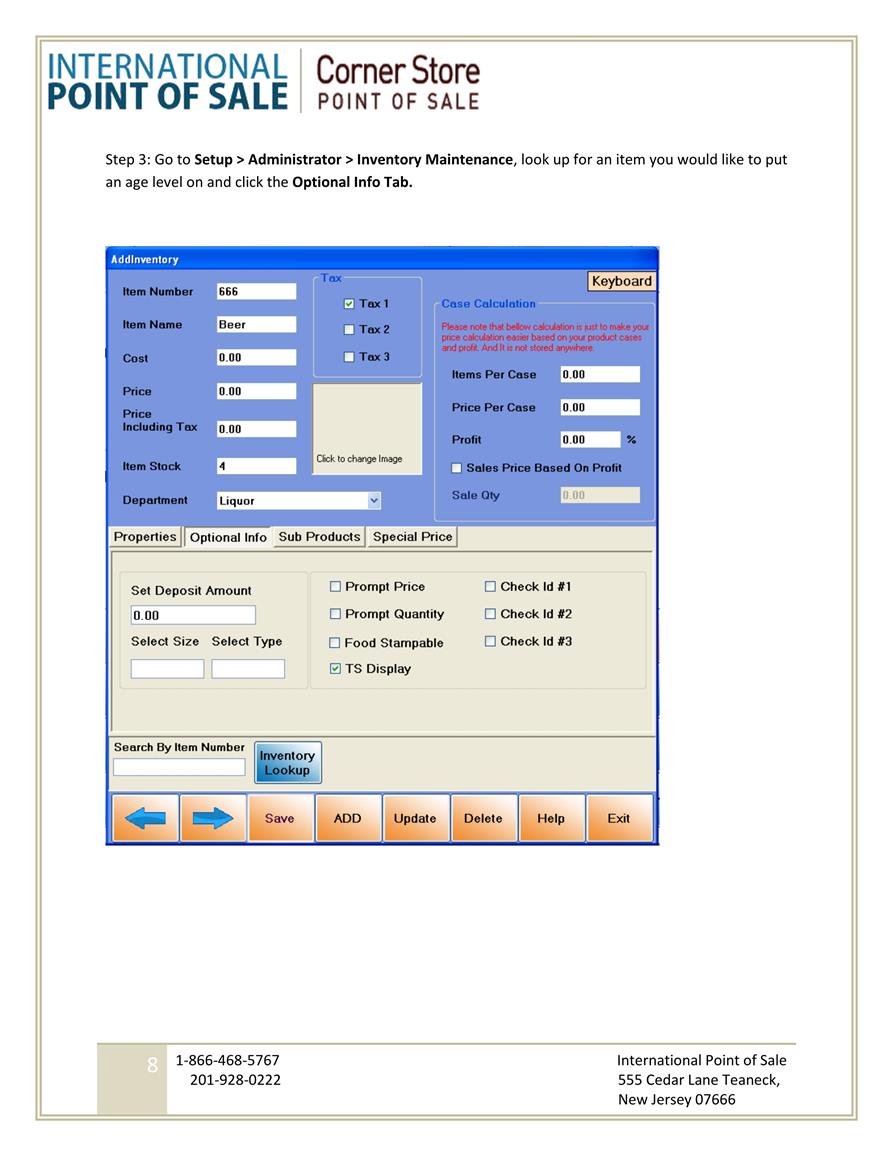This screenshot has height=1155, width=892.
Task: Check the Tax 2 box
Action: tap(349, 330)
